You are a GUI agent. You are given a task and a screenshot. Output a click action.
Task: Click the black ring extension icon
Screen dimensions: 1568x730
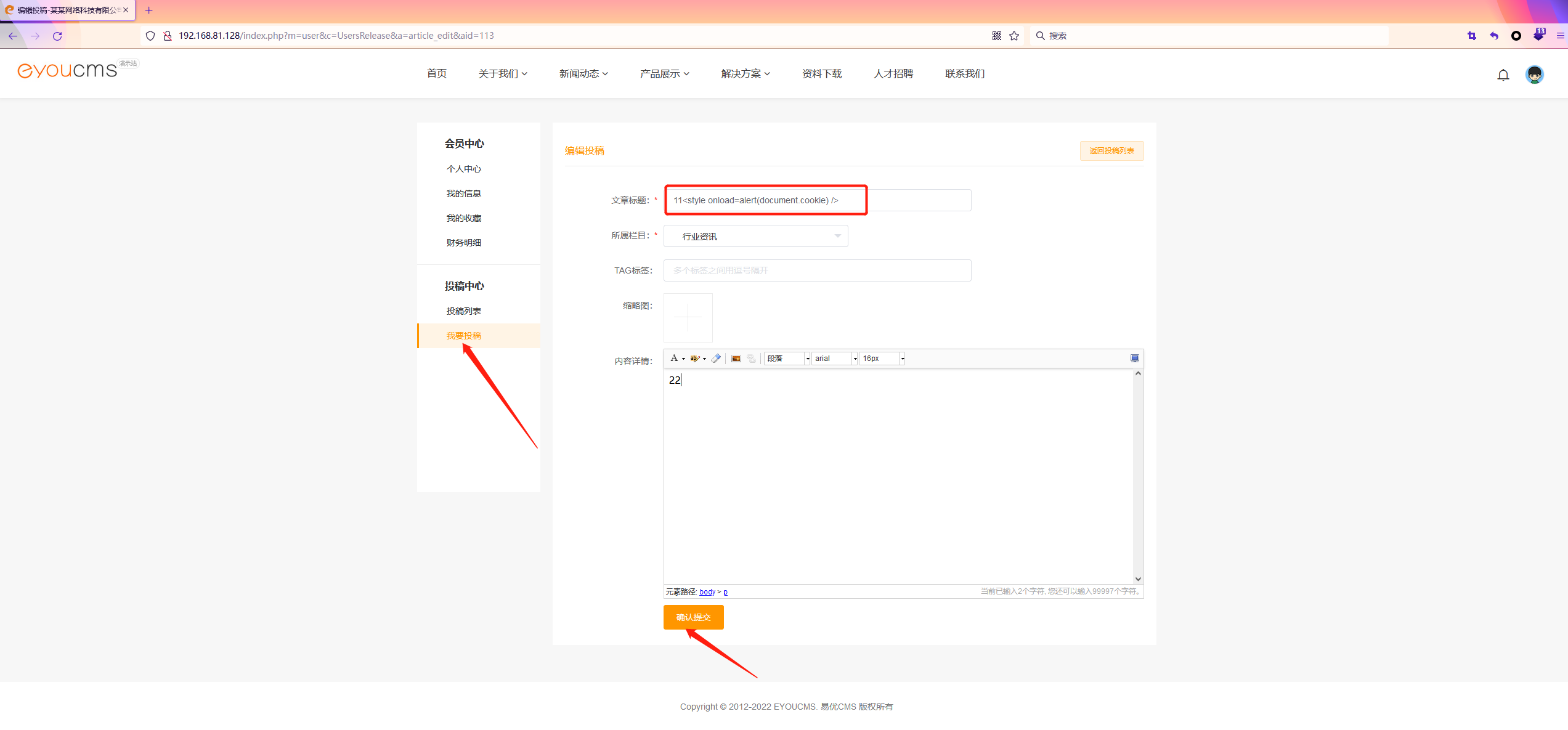(x=1516, y=36)
